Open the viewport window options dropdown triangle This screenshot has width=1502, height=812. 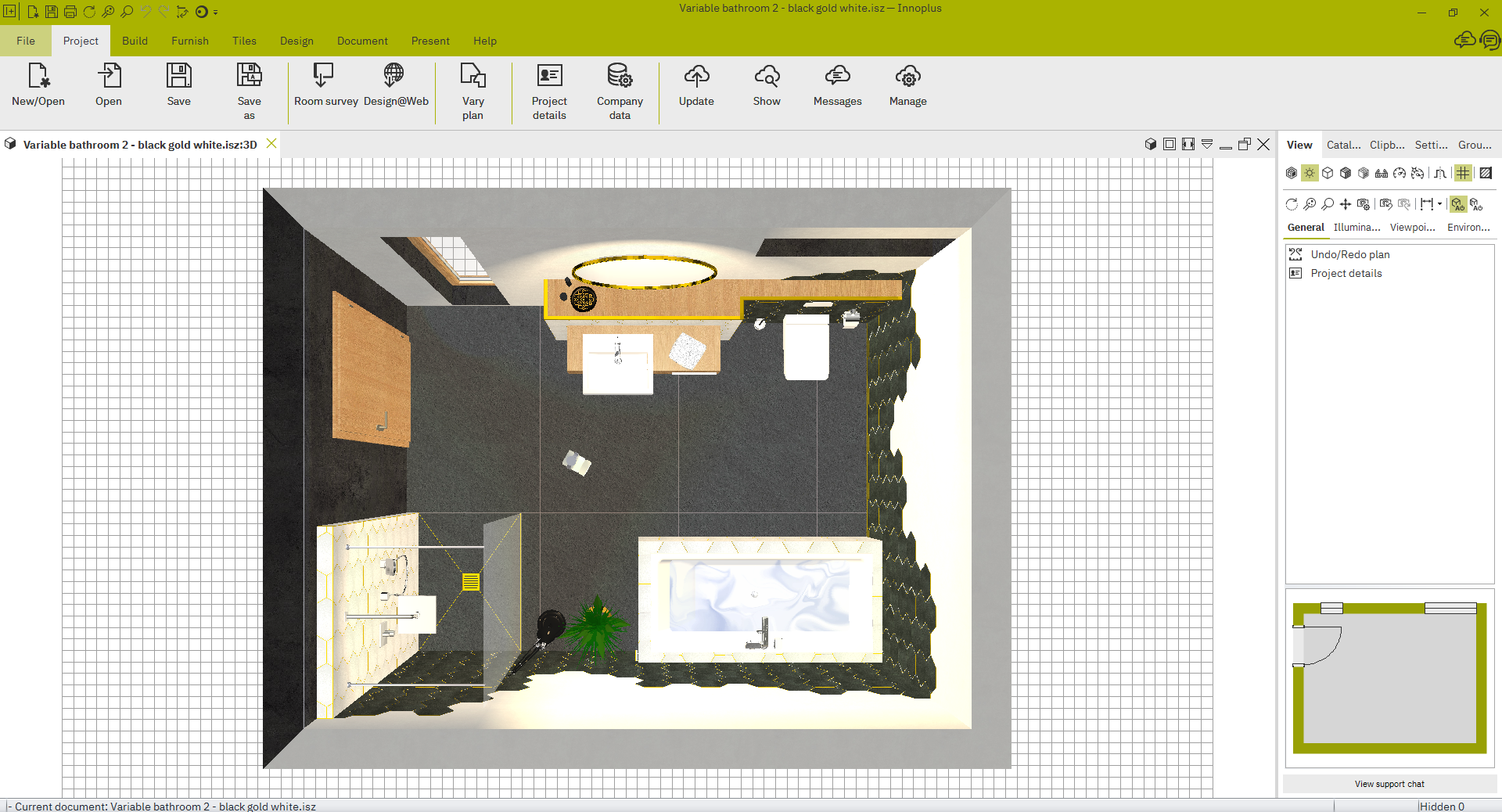(1207, 144)
